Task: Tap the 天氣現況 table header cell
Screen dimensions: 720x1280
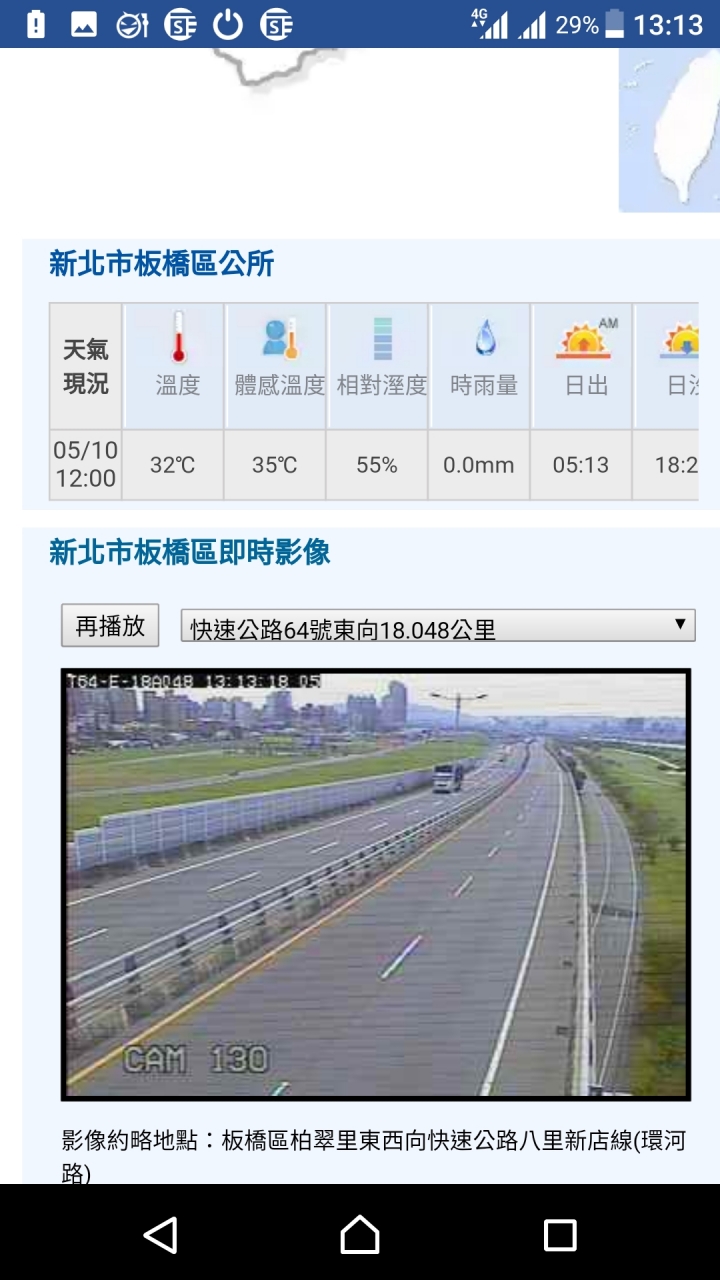Action: coord(86,367)
